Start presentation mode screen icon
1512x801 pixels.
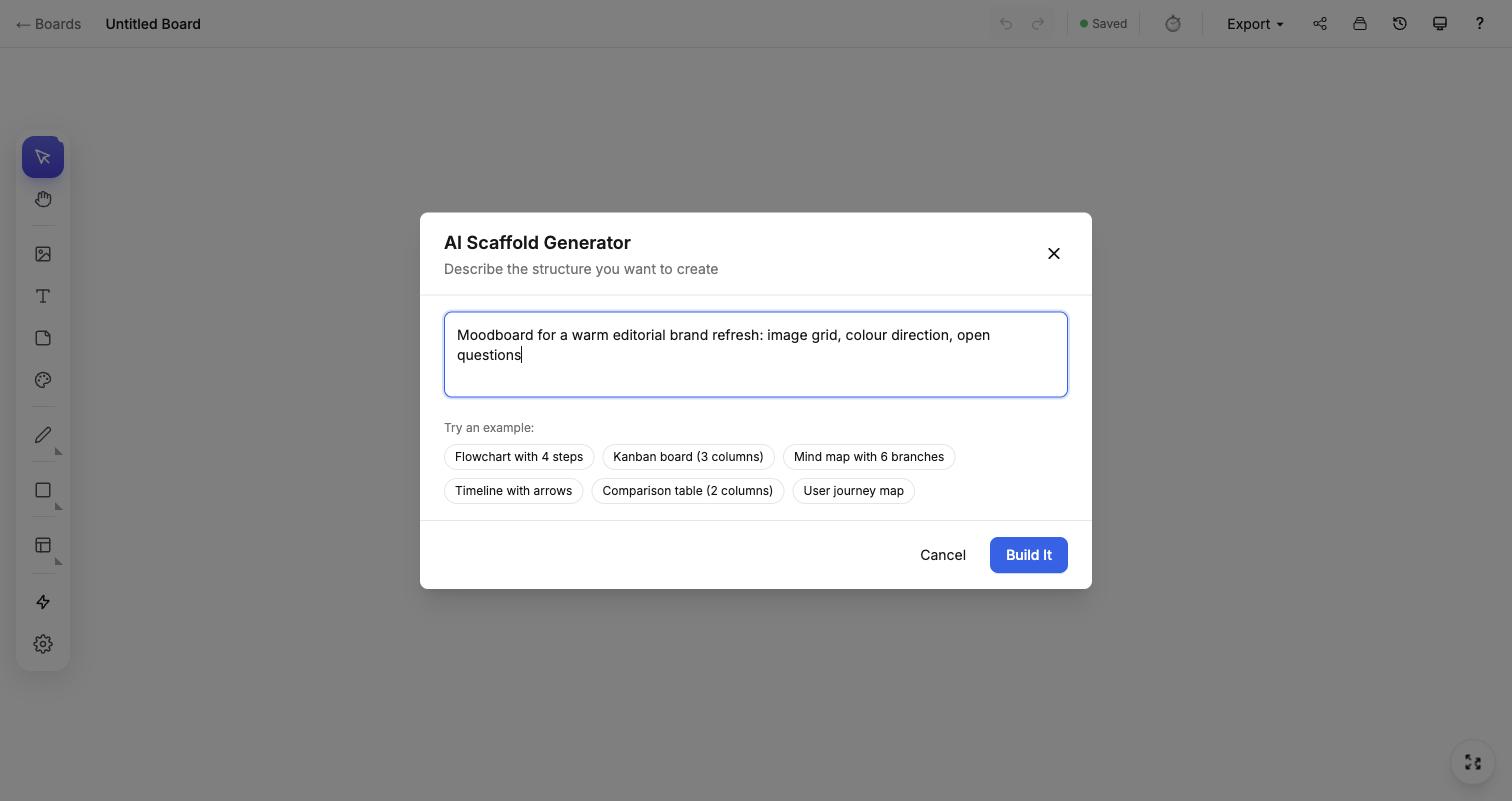point(1440,24)
